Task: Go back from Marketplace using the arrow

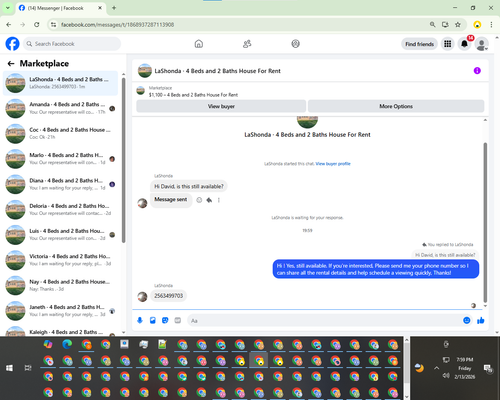Action: [11, 63]
